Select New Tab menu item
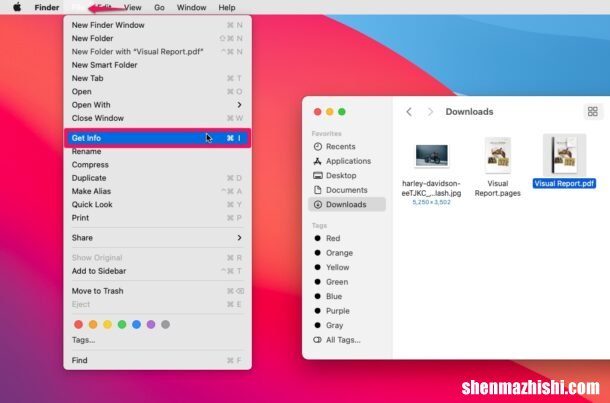 pyautogui.click(x=157, y=78)
